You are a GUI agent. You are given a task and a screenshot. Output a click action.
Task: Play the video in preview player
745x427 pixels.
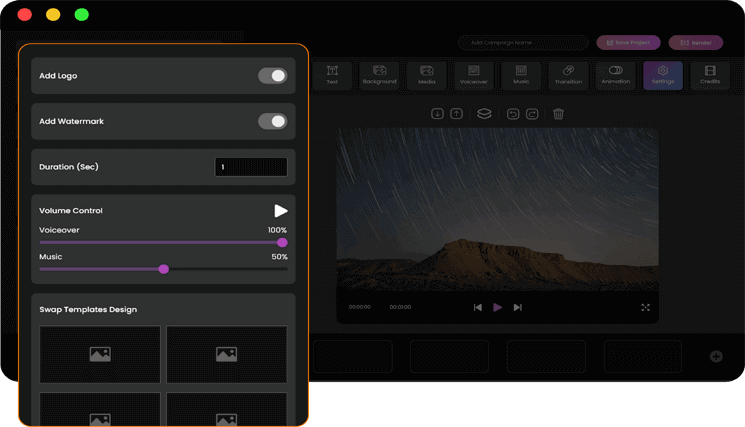click(x=497, y=307)
